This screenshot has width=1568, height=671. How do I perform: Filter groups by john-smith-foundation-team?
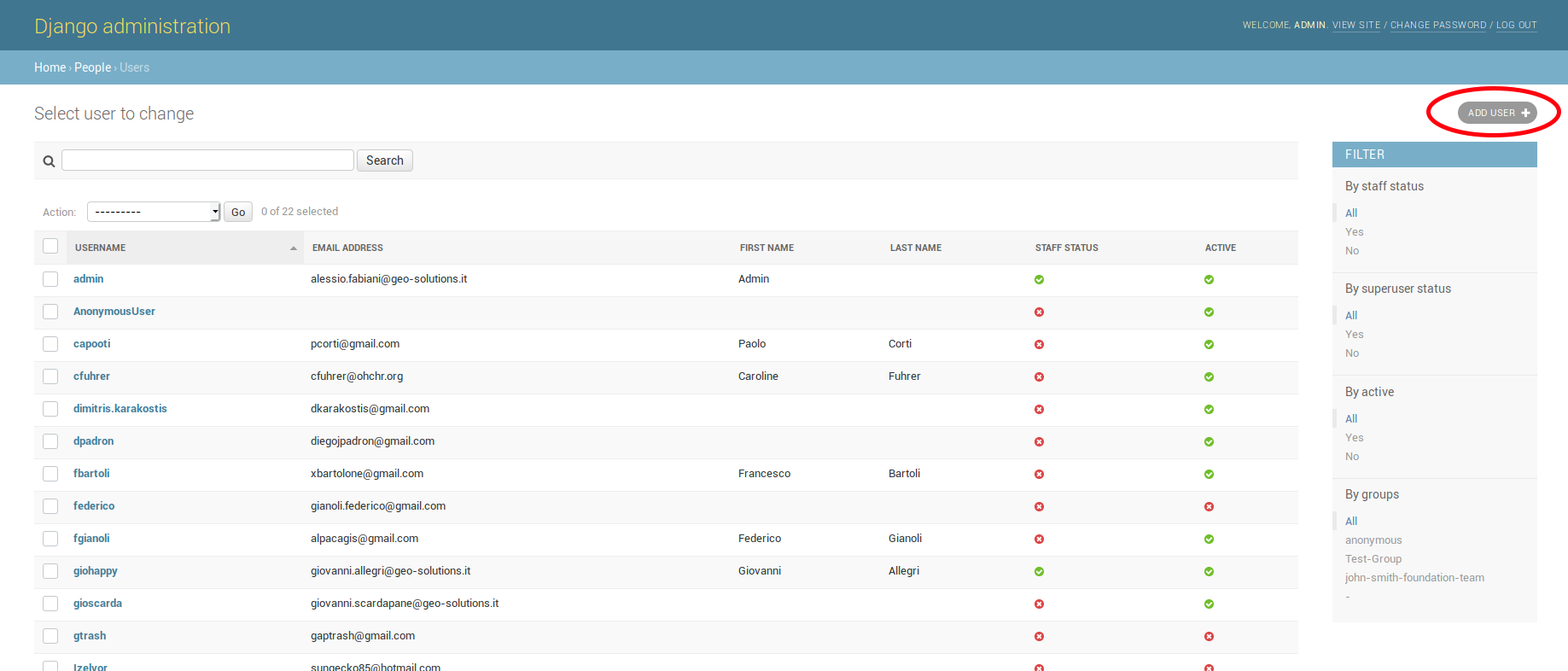(1414, 578)
